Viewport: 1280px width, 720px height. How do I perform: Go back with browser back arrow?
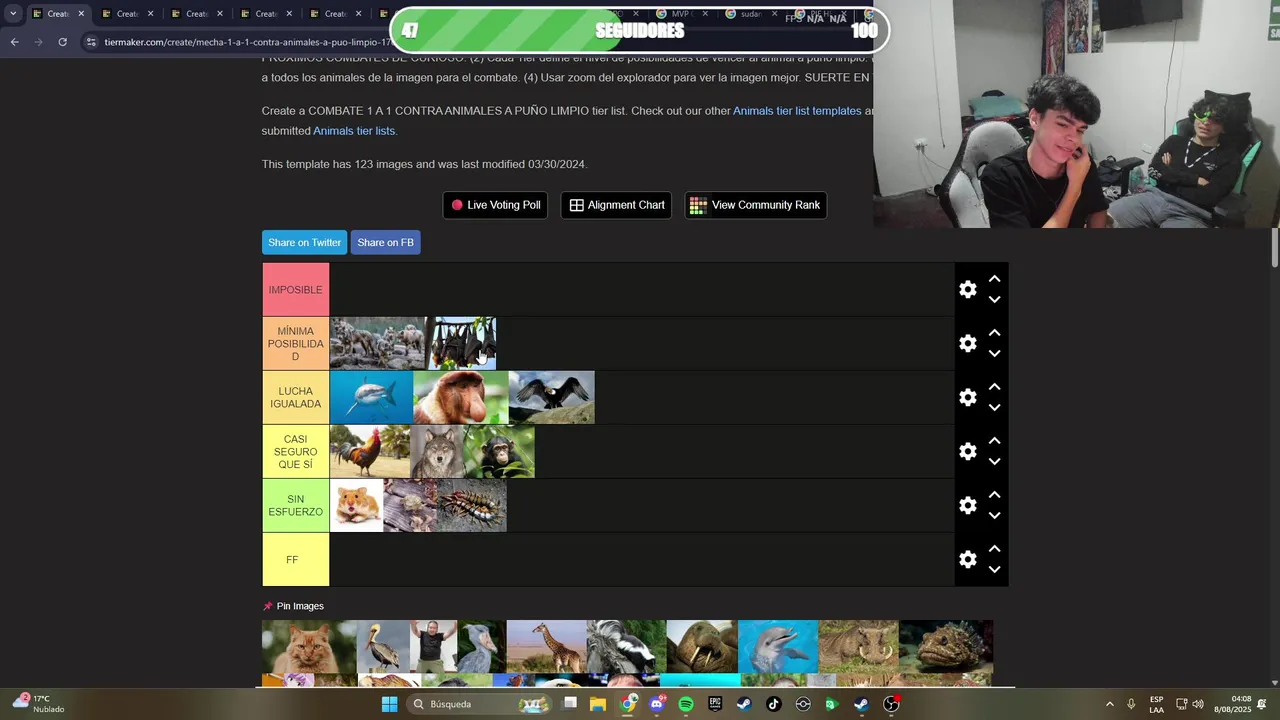click(x=14, y=42)
